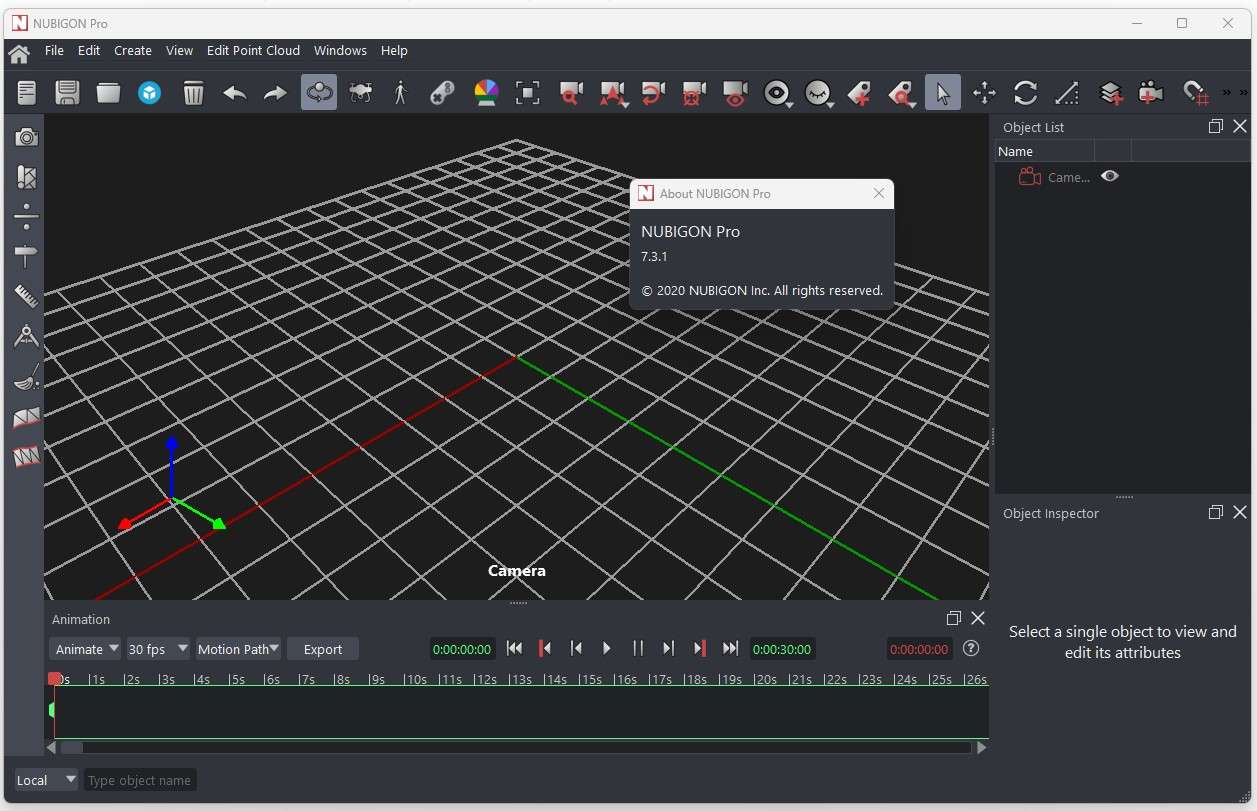Toggle the orbit navigation mode button
This screenshot has width=1257, height=811.
(319, 93)
